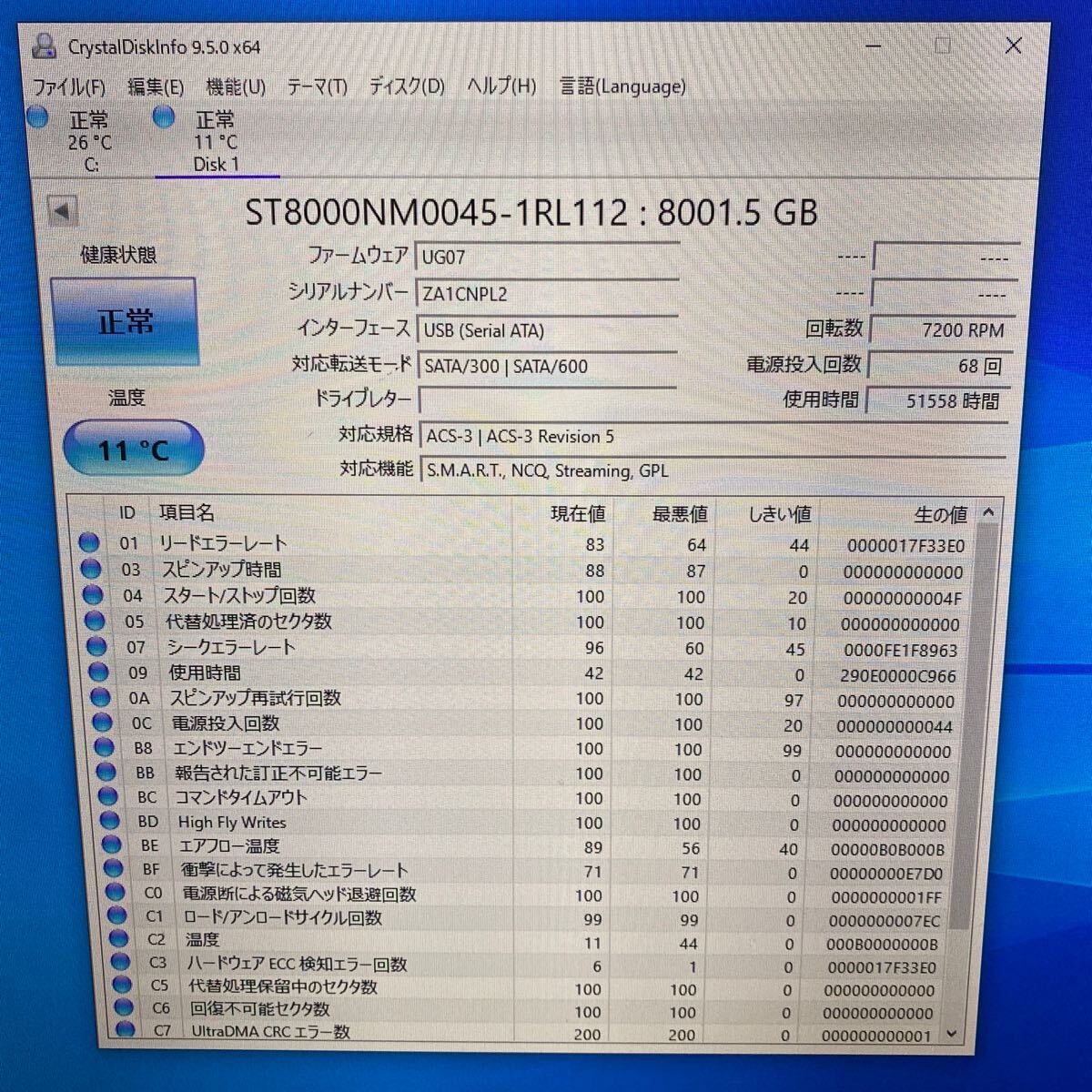This screenshot has width=1092, height=1092.
Task: Click status dot for エアフロー温度 row
Action: [x=113, y=845]
